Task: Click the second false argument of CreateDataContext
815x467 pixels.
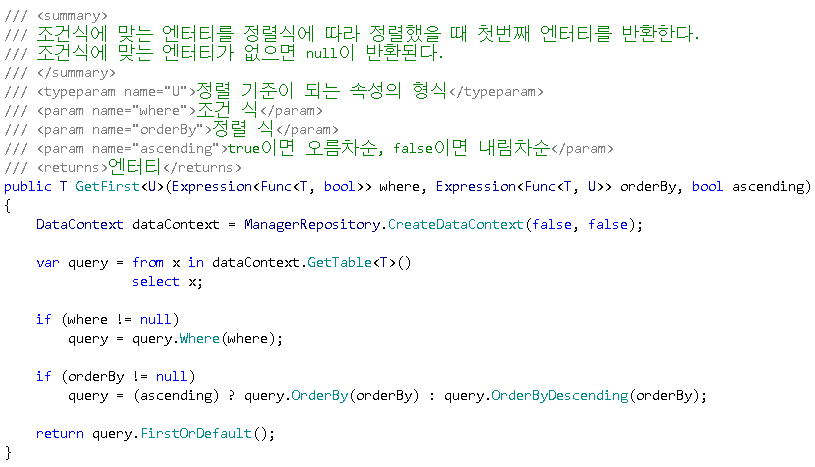Action: pos(608,225)
